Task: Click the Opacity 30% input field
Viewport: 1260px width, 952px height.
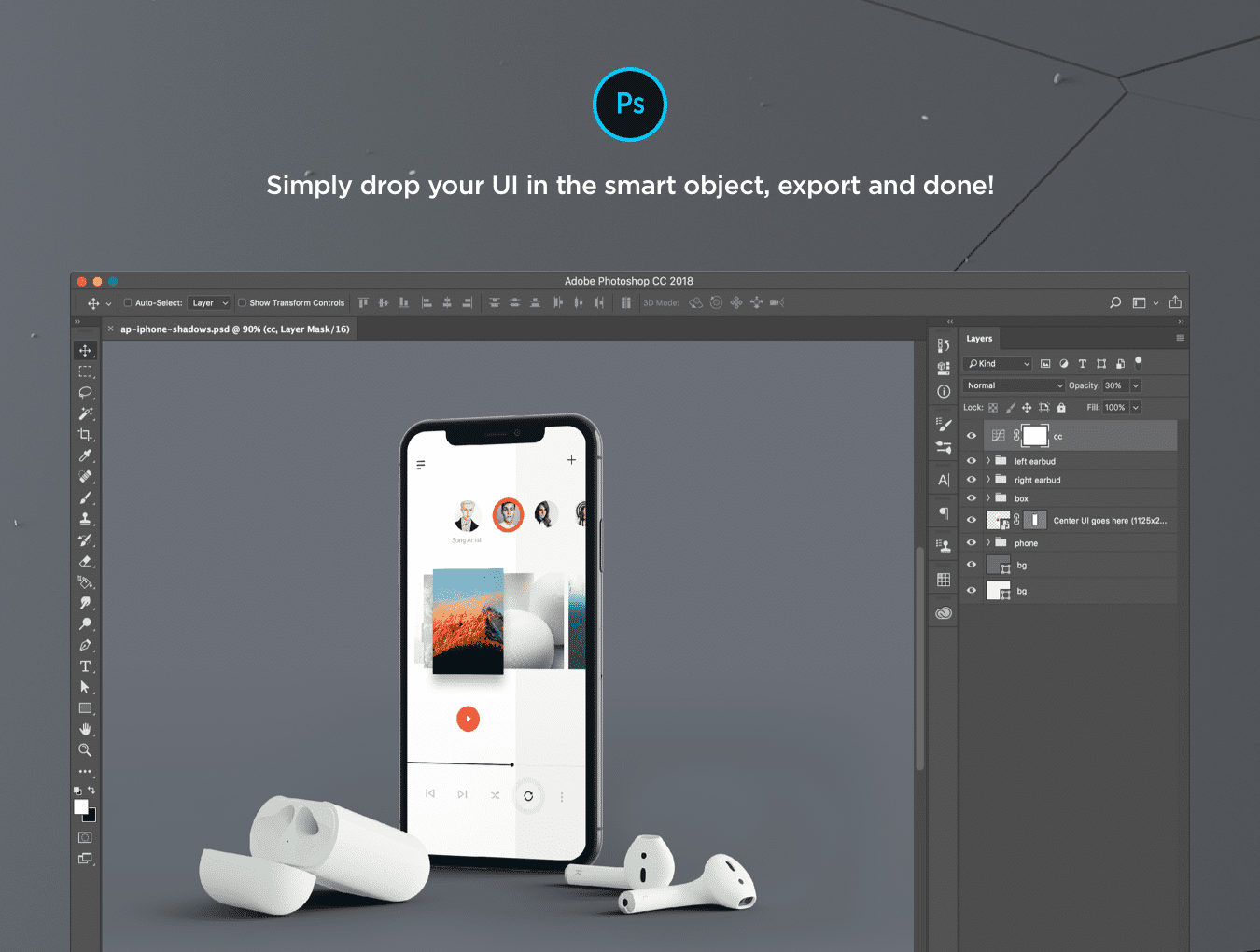Action: coord(1114,385)
